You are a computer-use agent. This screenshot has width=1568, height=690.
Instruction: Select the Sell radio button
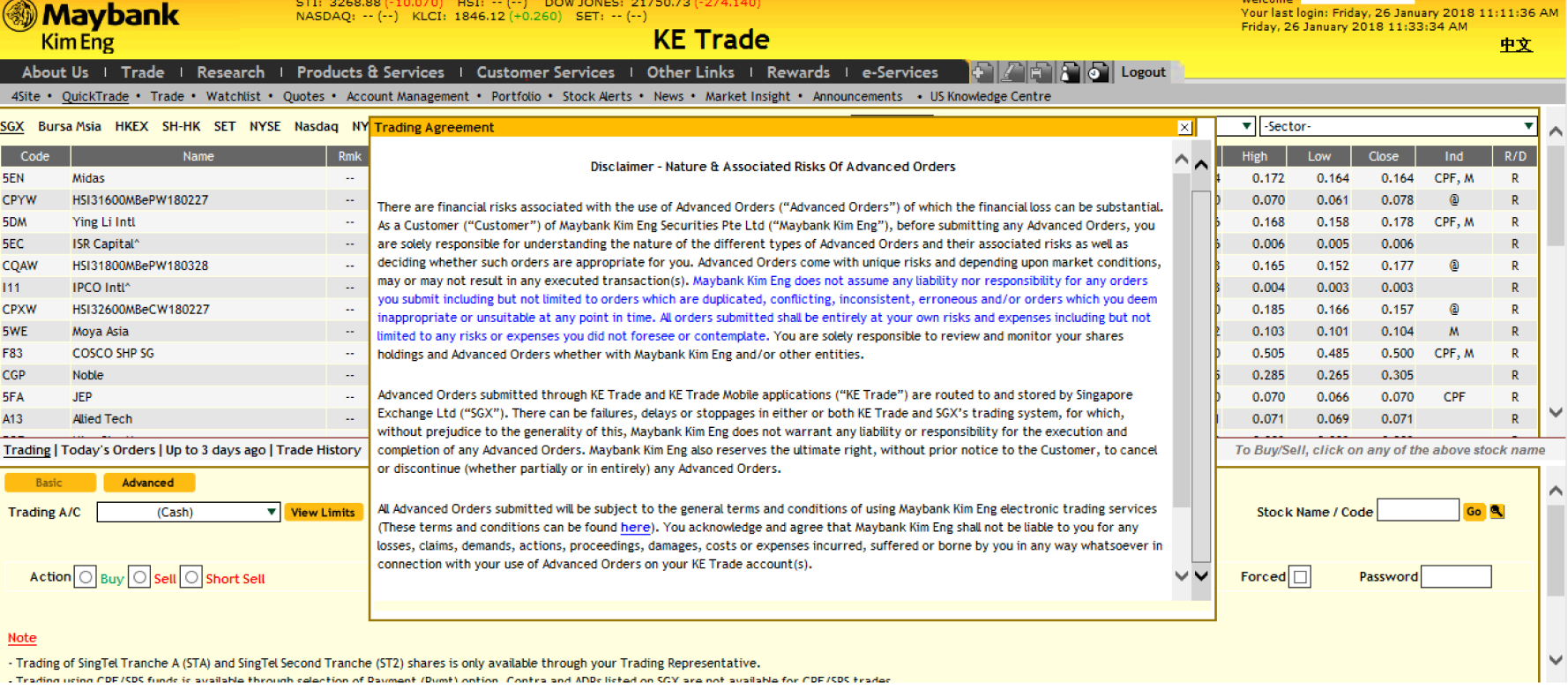139,577
